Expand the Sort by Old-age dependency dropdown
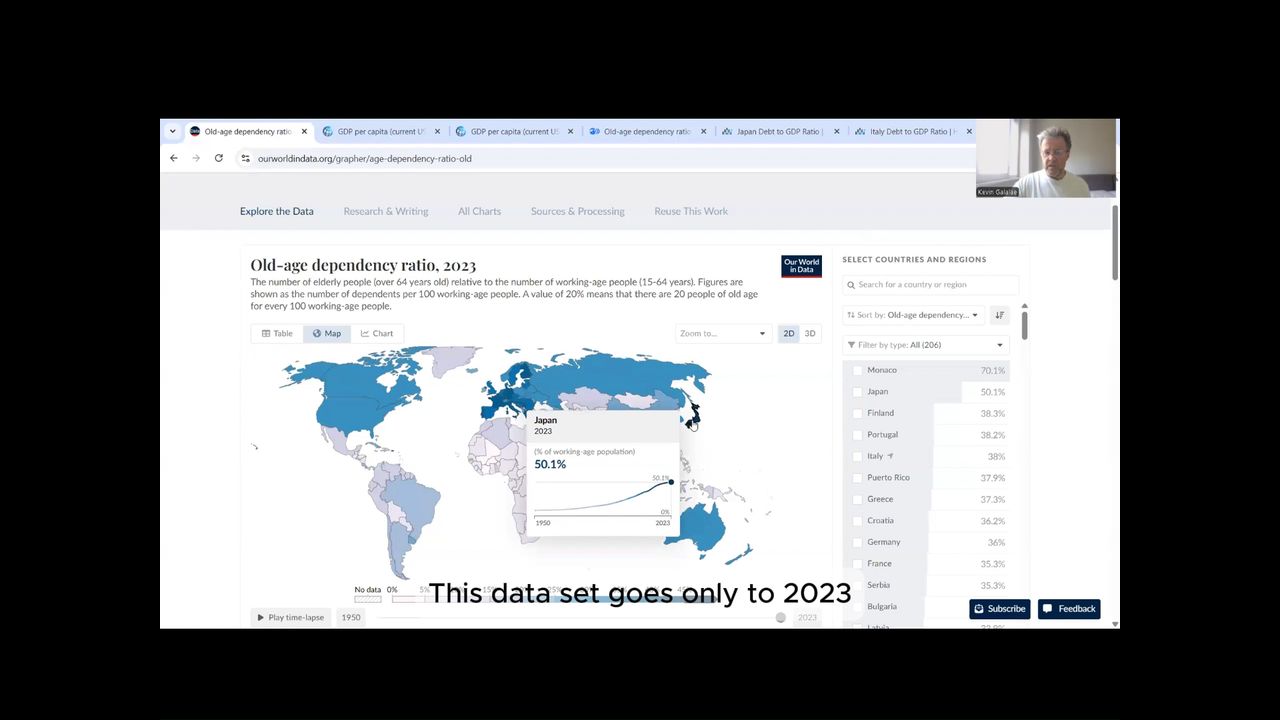The width and height of the screenshot is (1280, 720). click(914, 315)
